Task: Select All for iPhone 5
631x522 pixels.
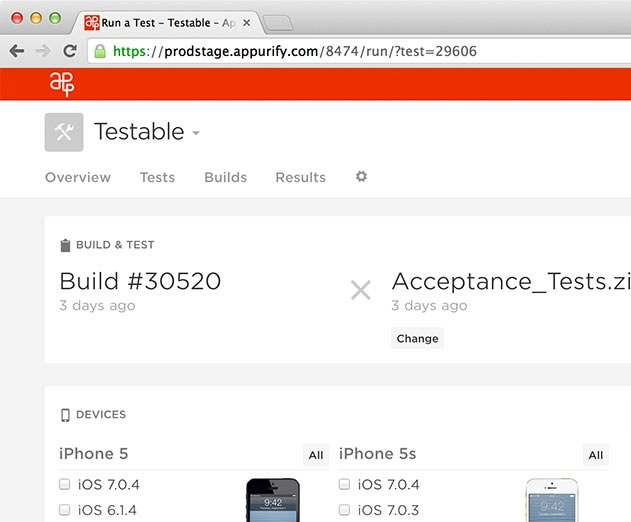Action: pyautogui.click(x=316, y=455)
